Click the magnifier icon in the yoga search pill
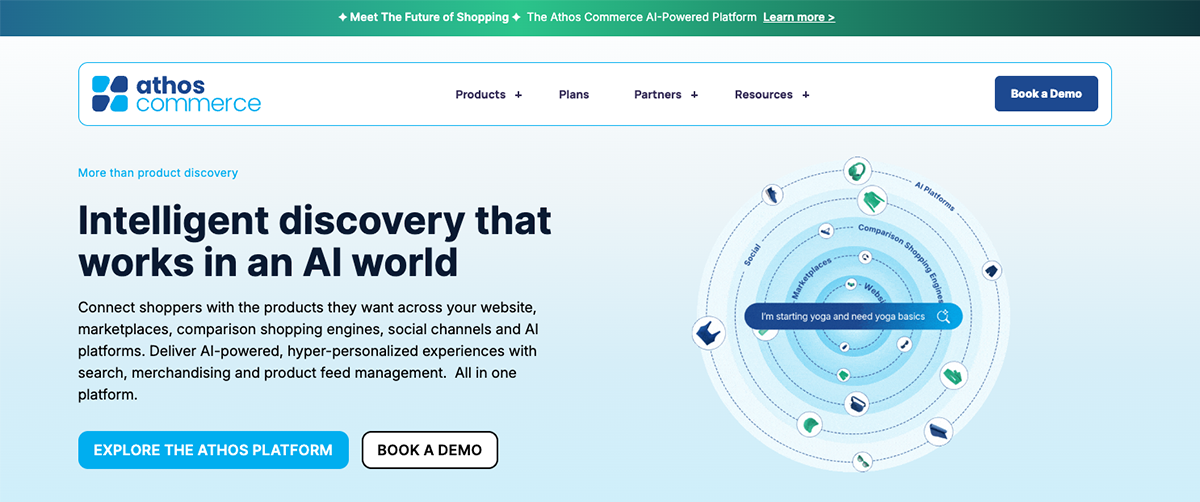This screenshot has height=502, width=1200. (x=942, y=317)
